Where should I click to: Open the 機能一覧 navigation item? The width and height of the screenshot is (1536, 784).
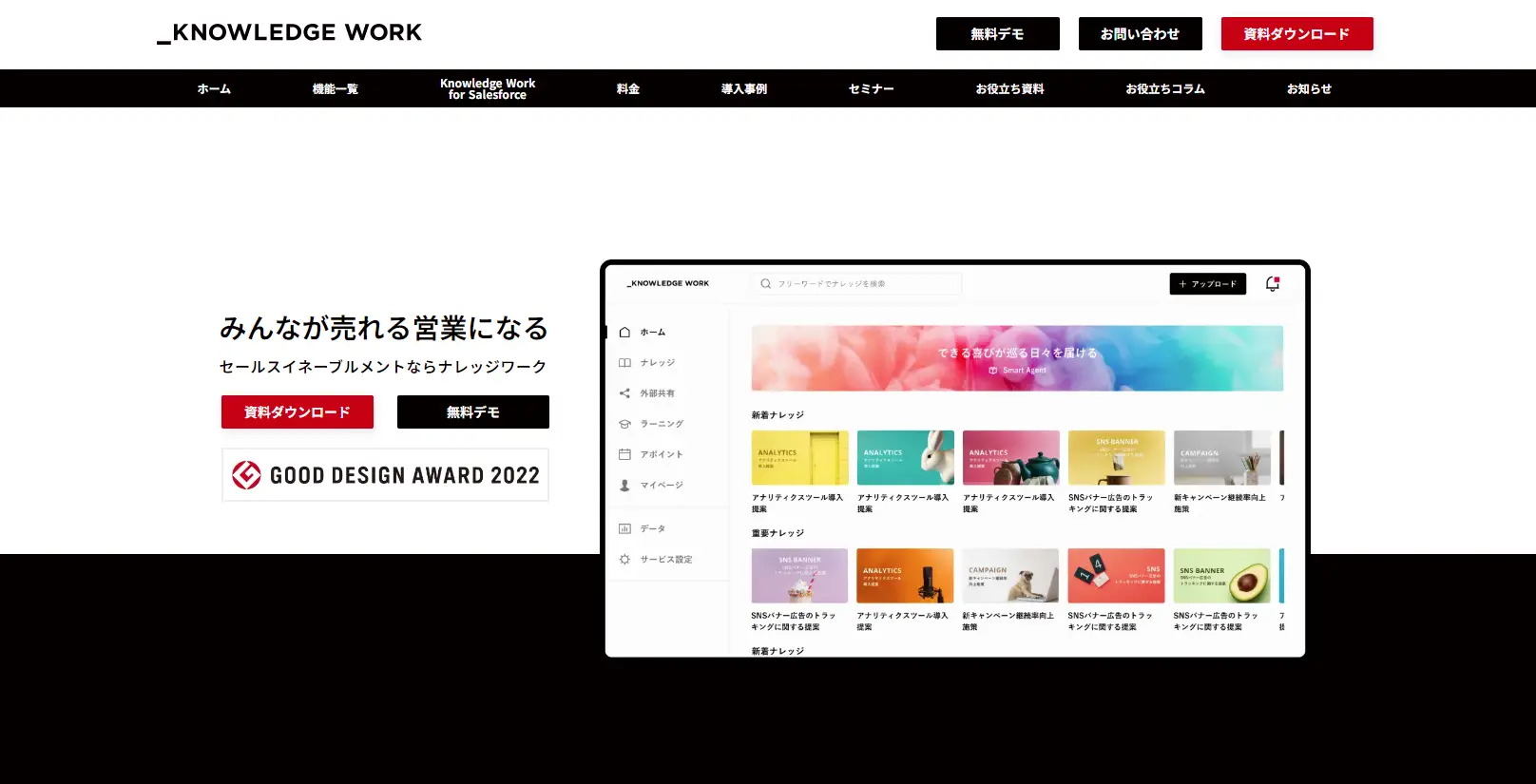point(335,88)
